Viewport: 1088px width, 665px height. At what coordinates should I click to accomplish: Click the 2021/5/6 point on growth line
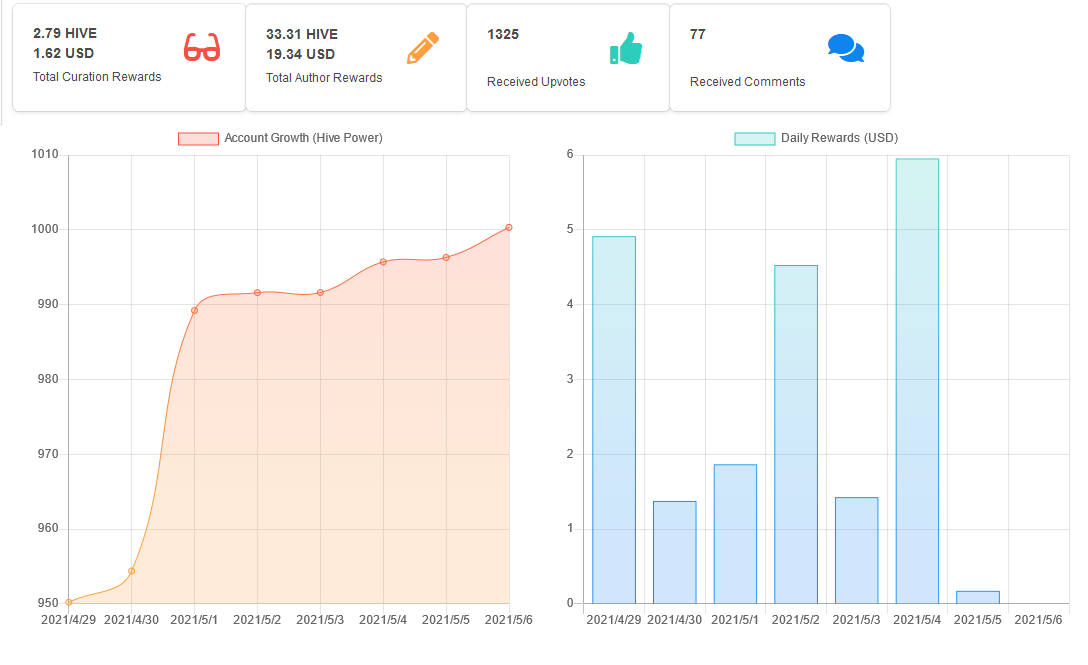click(x=509, y=228)
